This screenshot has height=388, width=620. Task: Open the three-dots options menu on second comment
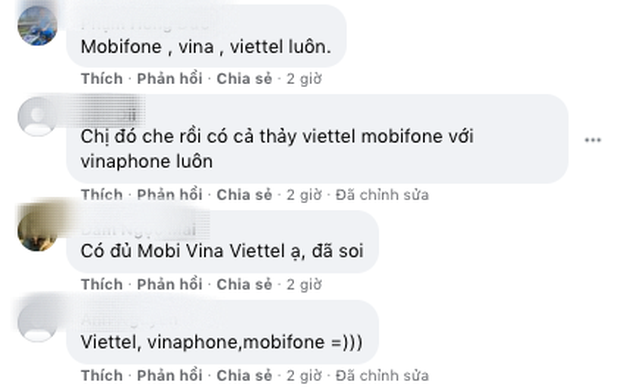[x=592, y=140]
